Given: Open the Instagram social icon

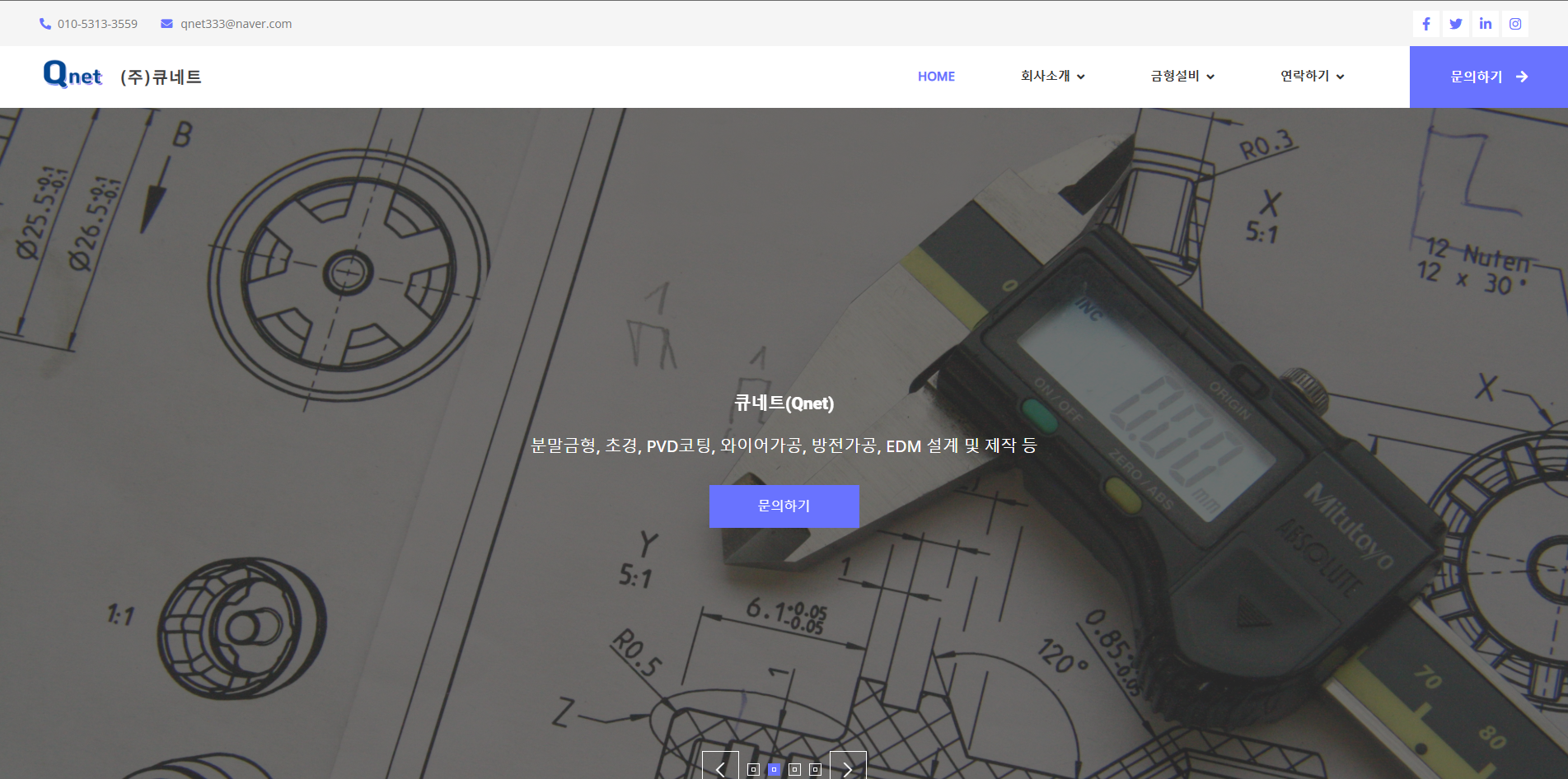Looking at the screenshot, I should pyautogui.click(x=1515, y=24).
